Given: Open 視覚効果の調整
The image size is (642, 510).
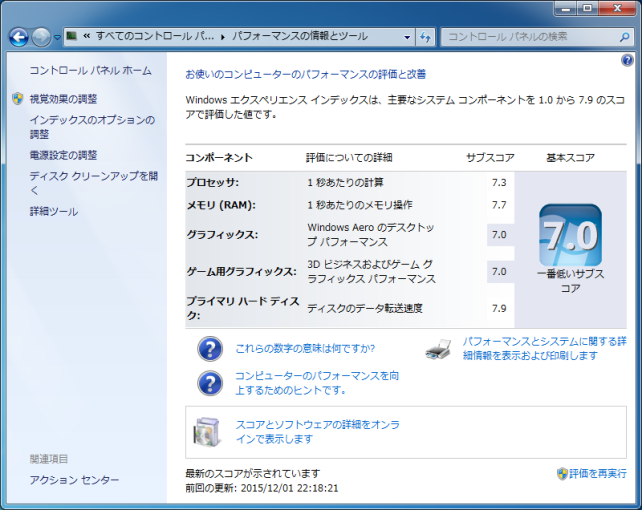Looking at the screenshot, I should [63, 99].
